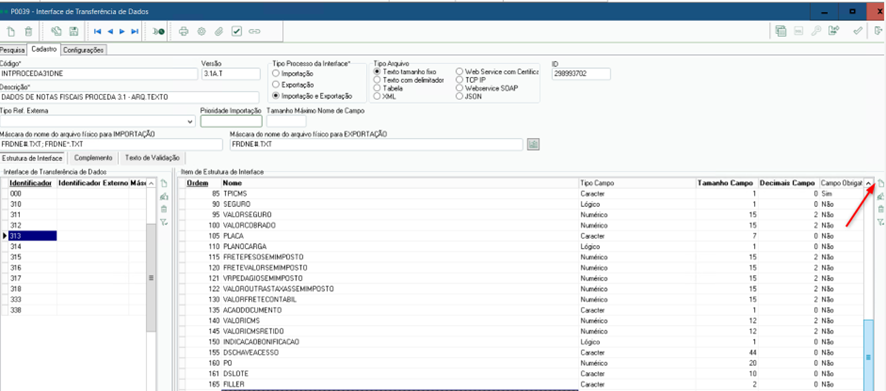Click the trash Delete icon in main toolbar
The width and height of the screenshot is (886, 391).
[x=28, y=32]
